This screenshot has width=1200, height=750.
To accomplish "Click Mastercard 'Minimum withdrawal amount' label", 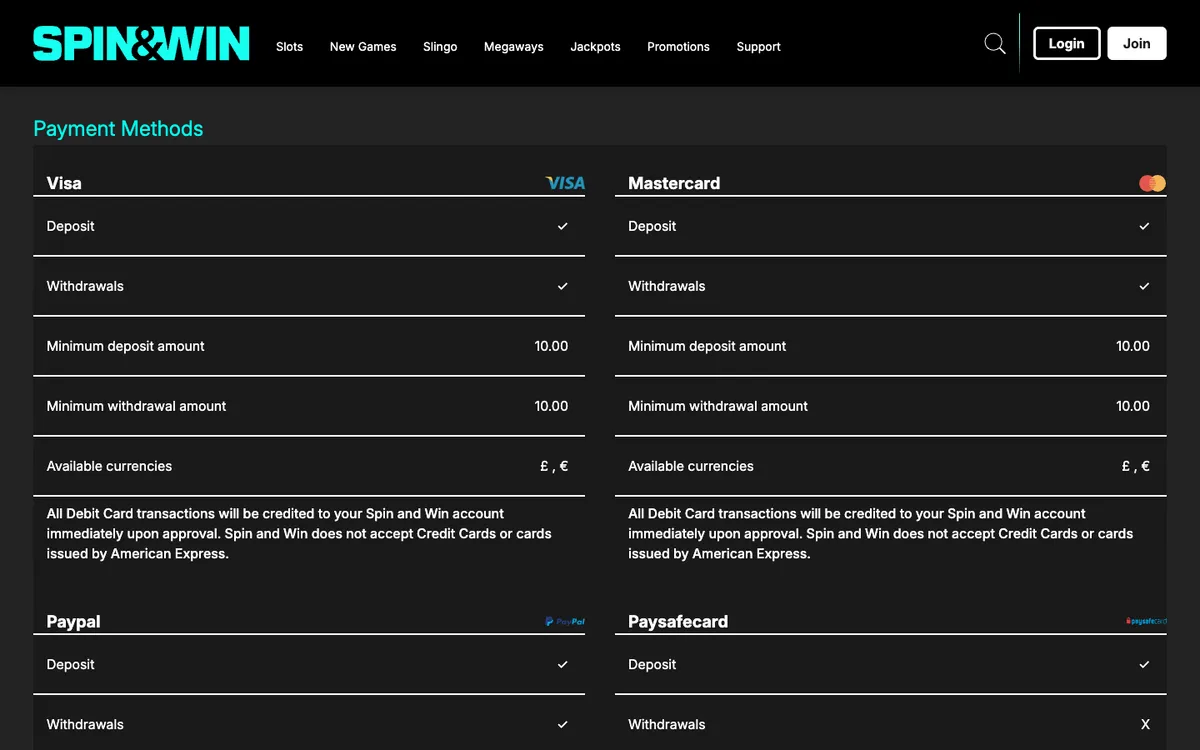I will pyautogui.click(x=718, y=406).
